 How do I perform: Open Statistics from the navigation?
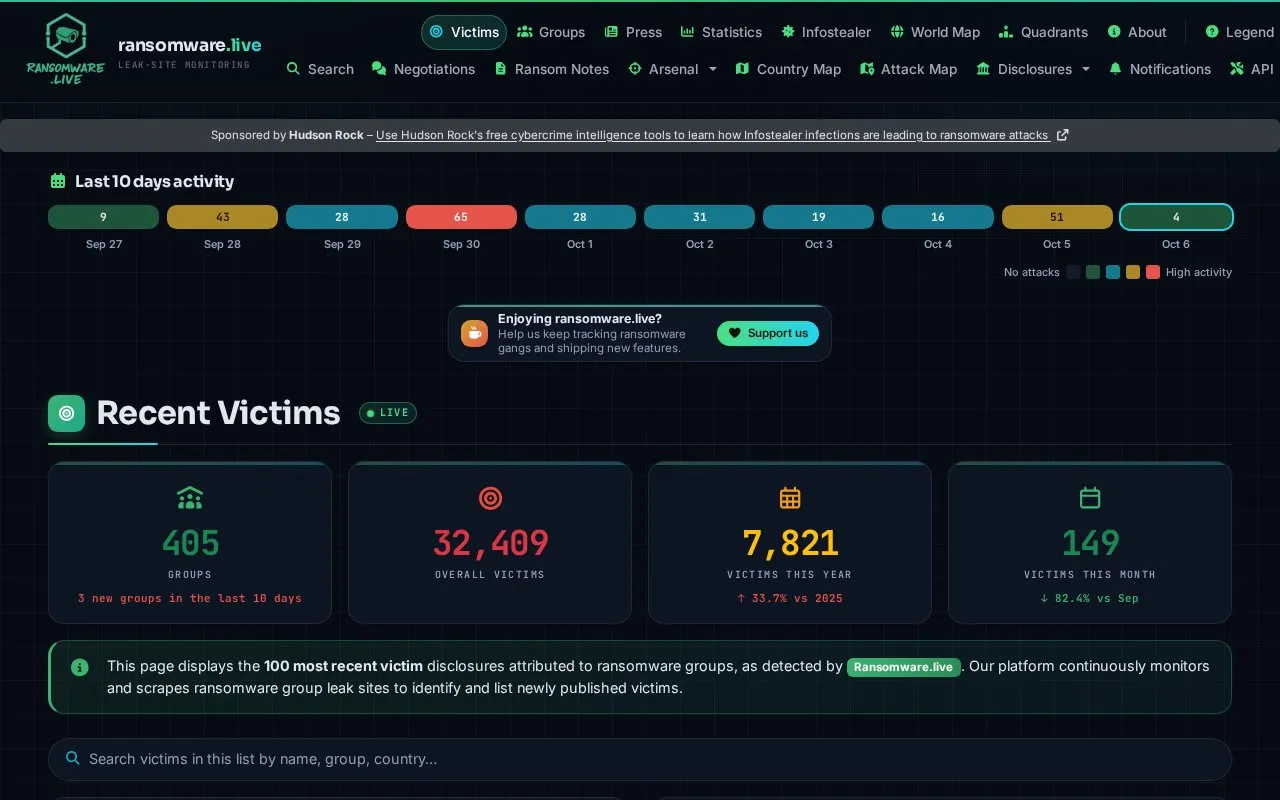[x=721, y=32]
